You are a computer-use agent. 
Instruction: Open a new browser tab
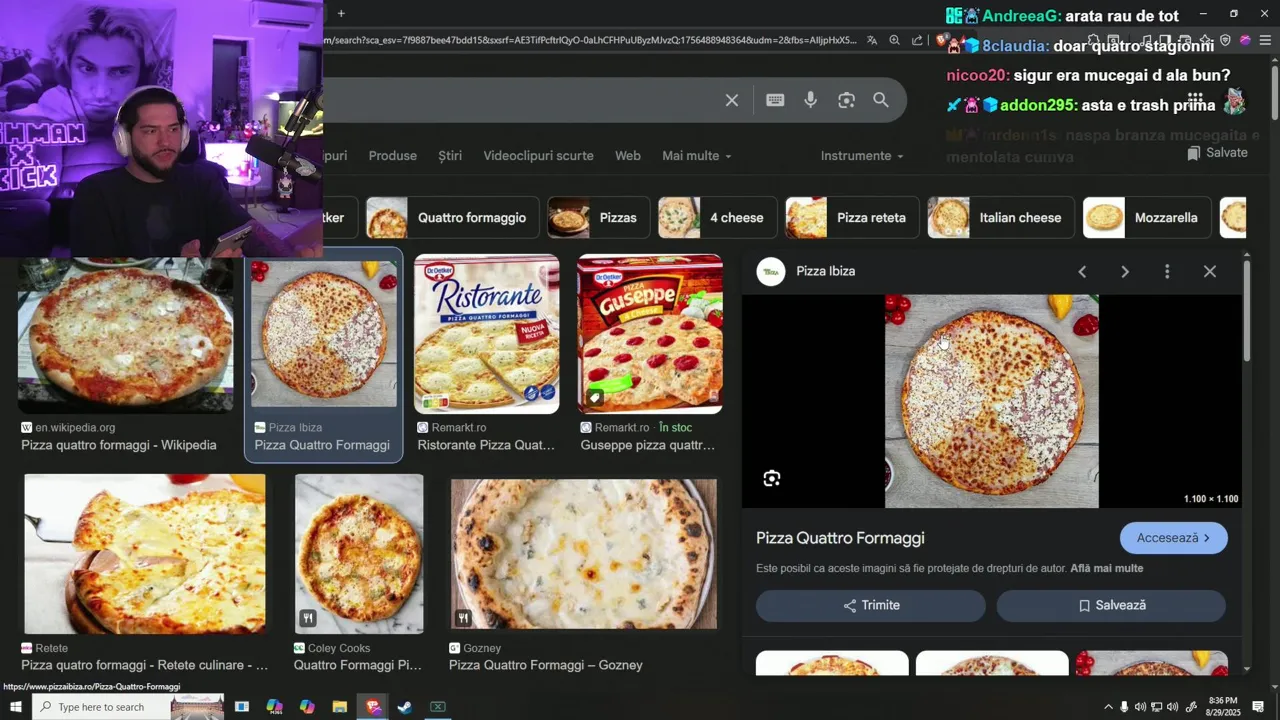click(341, 13)
